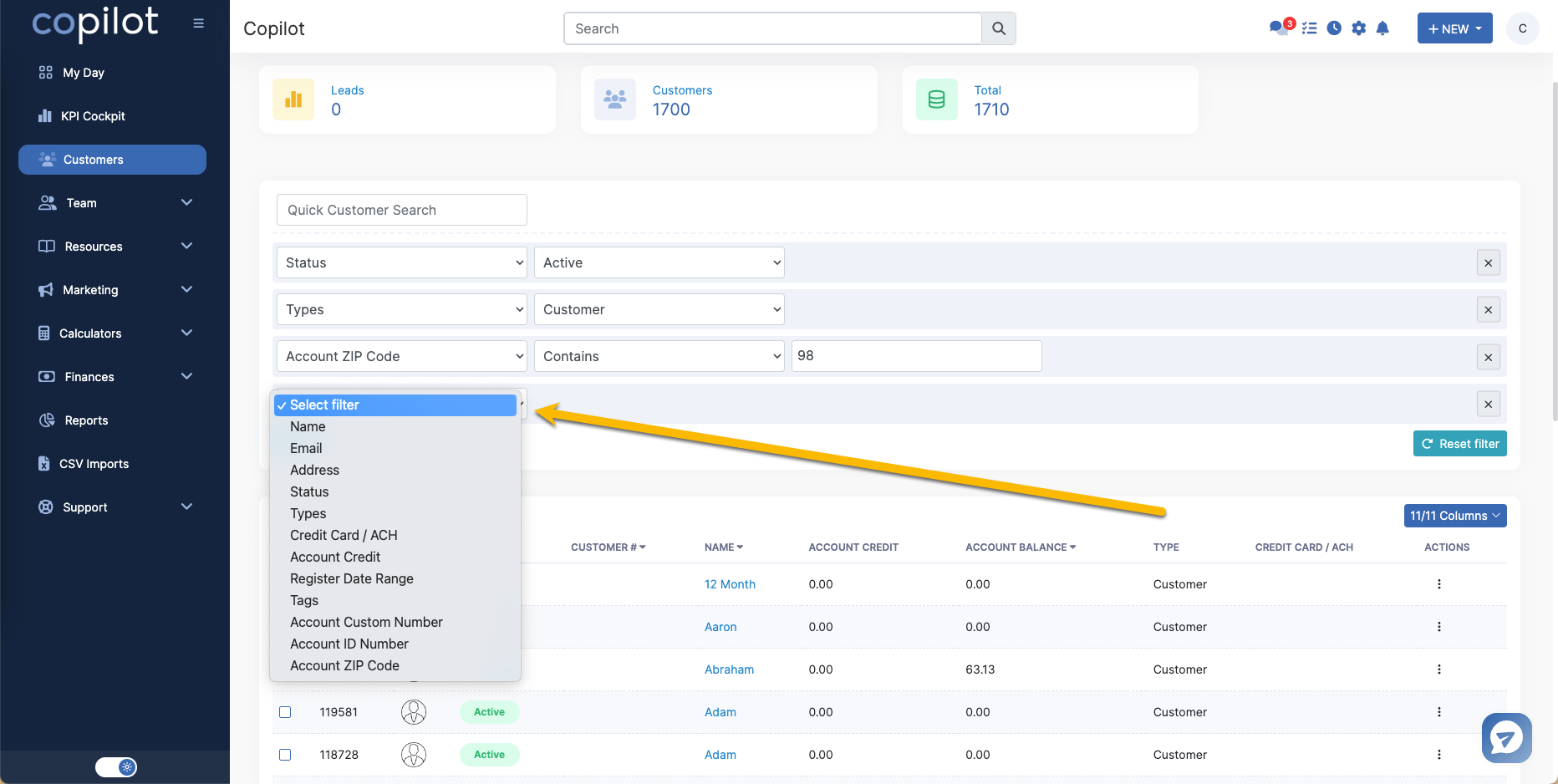Screen dimensions: 1558x784
Task: Click the Customers people card icon
Action: [x=615, y=99]
